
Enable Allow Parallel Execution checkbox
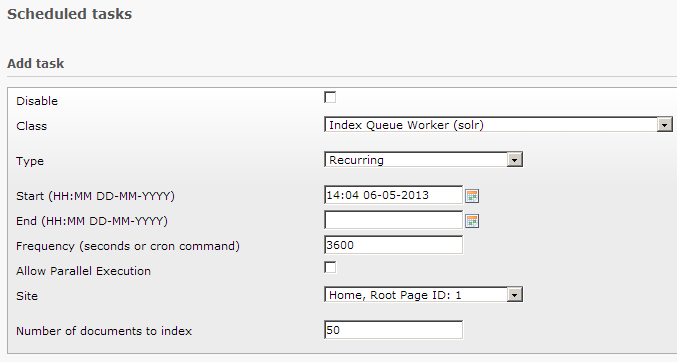(x=330, y=267)
